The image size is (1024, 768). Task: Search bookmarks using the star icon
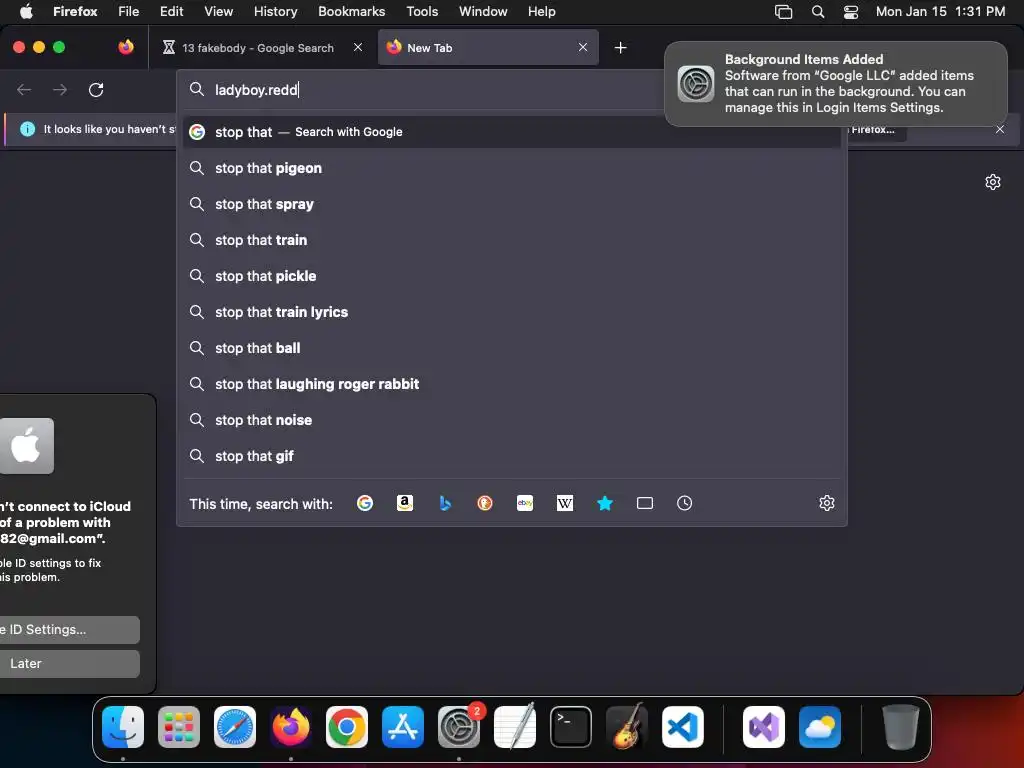coord(605,503)
